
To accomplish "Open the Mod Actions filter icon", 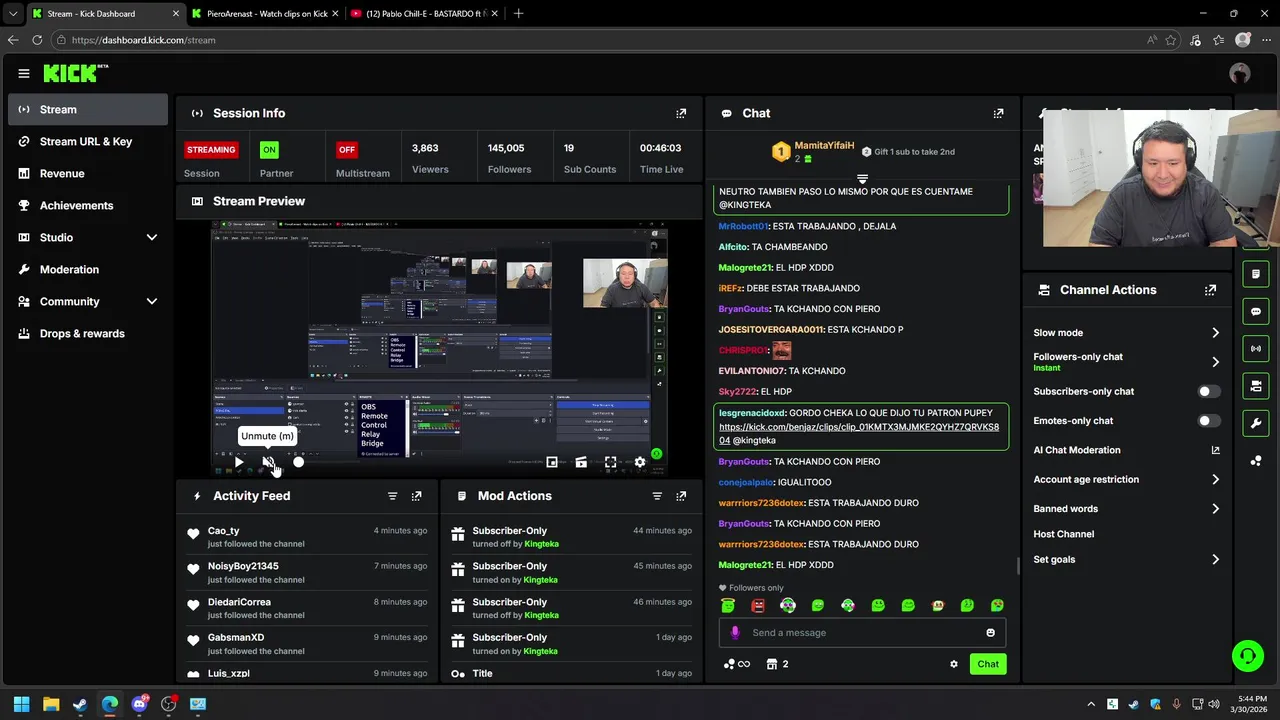I will pos(657,496).
